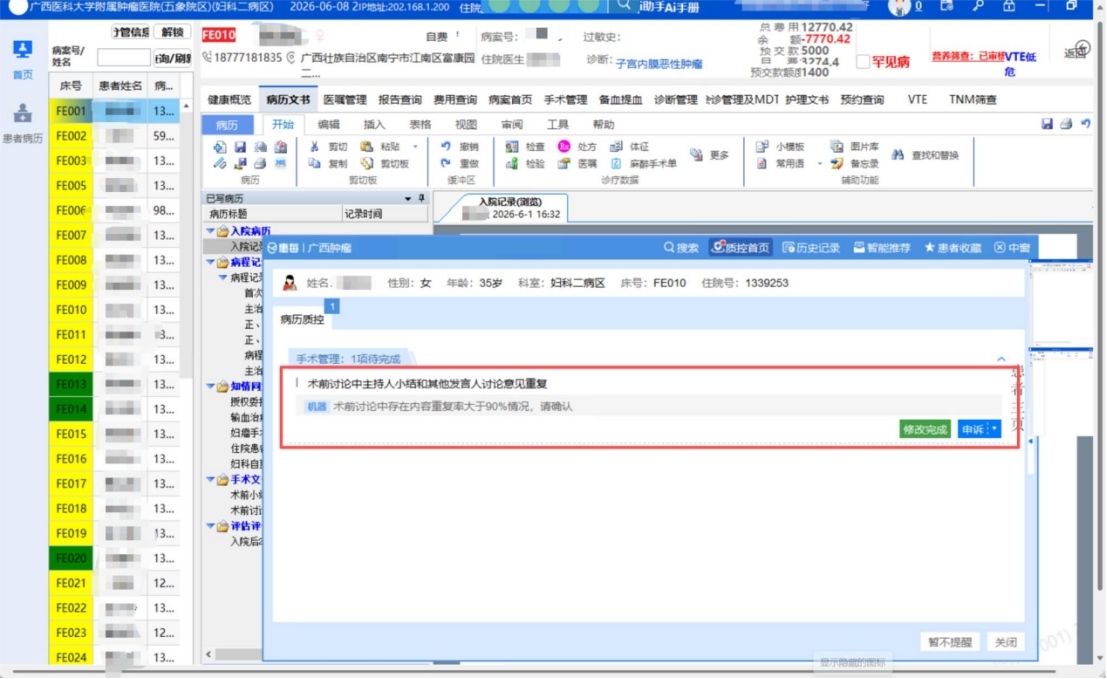Open the 病历质控 tab in popup
This screenshot has width=1107, height=679.
[302, 320]
